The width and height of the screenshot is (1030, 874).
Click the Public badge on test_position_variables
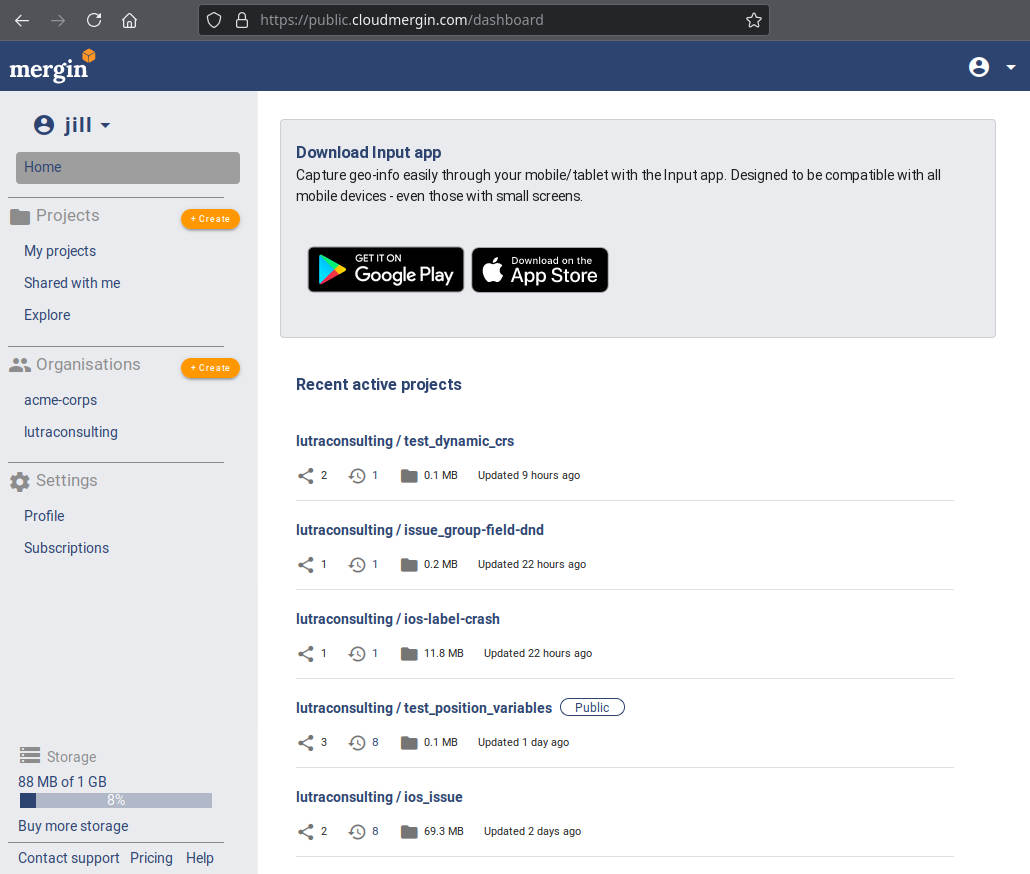tap(592, 707)
